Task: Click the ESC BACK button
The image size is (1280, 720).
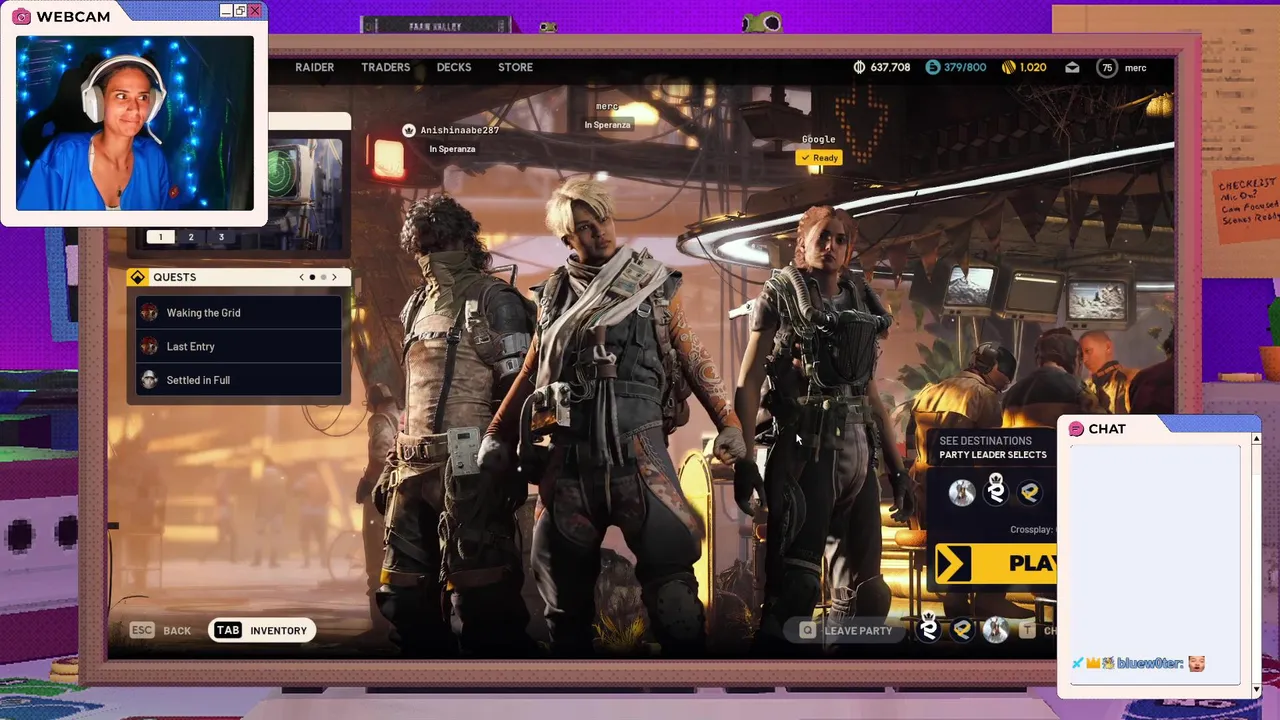Action: click(x=160, y=630)
